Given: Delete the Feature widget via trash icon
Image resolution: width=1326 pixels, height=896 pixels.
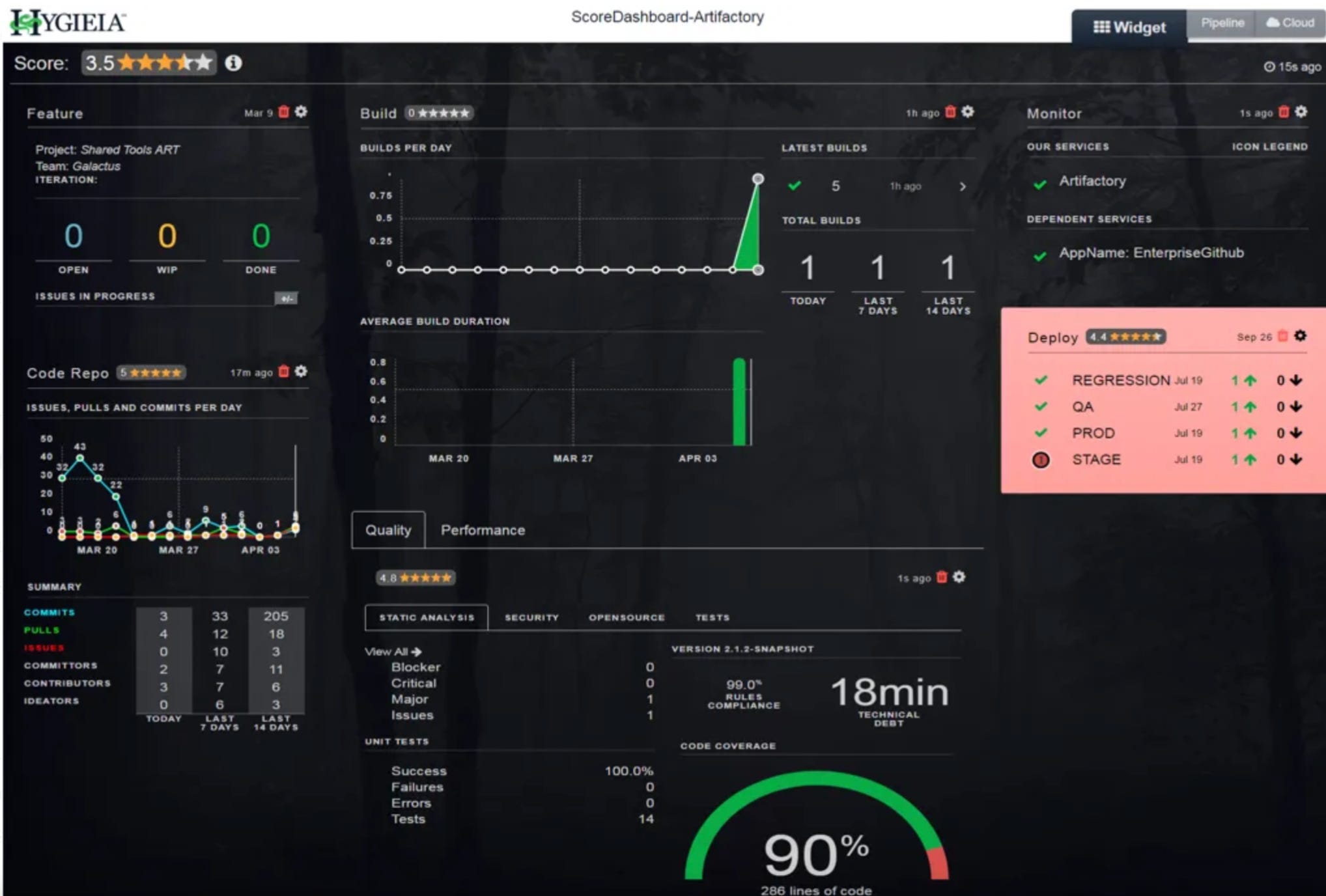Looking at the screenshot, I should point(284,112).
